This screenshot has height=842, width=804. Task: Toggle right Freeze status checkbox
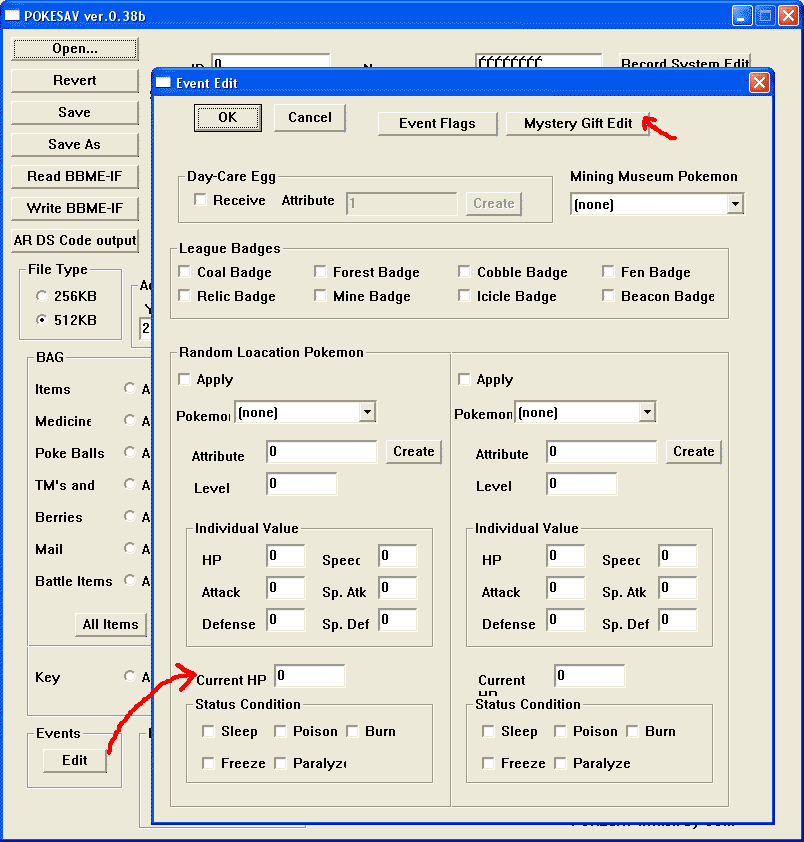488,763
